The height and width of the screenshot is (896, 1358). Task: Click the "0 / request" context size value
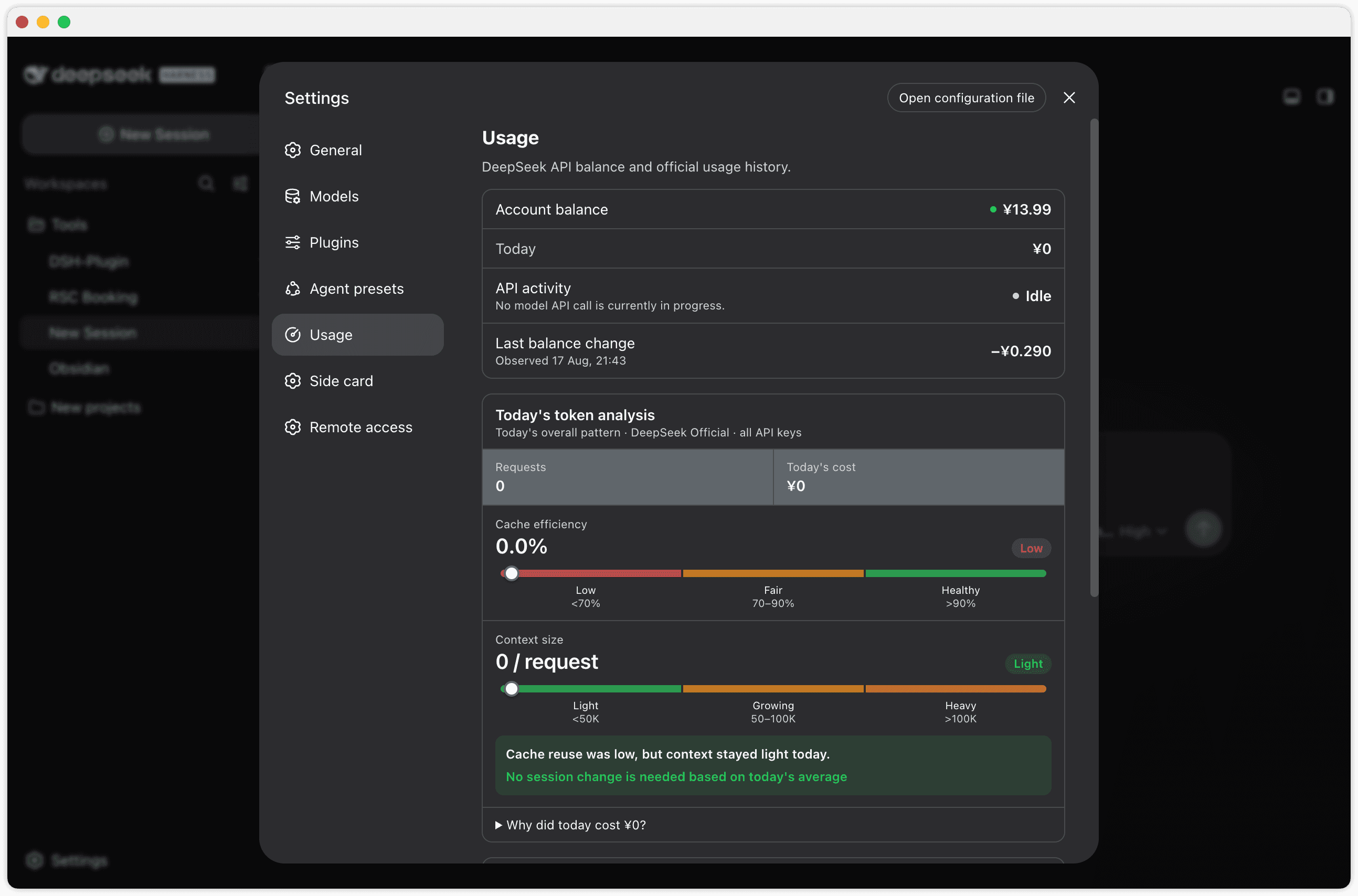point(546,662)
